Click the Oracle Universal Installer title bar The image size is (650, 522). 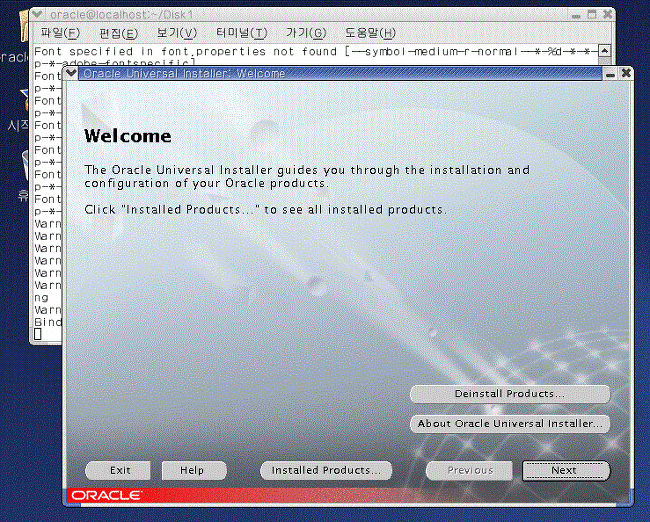(x=340, y=74)
